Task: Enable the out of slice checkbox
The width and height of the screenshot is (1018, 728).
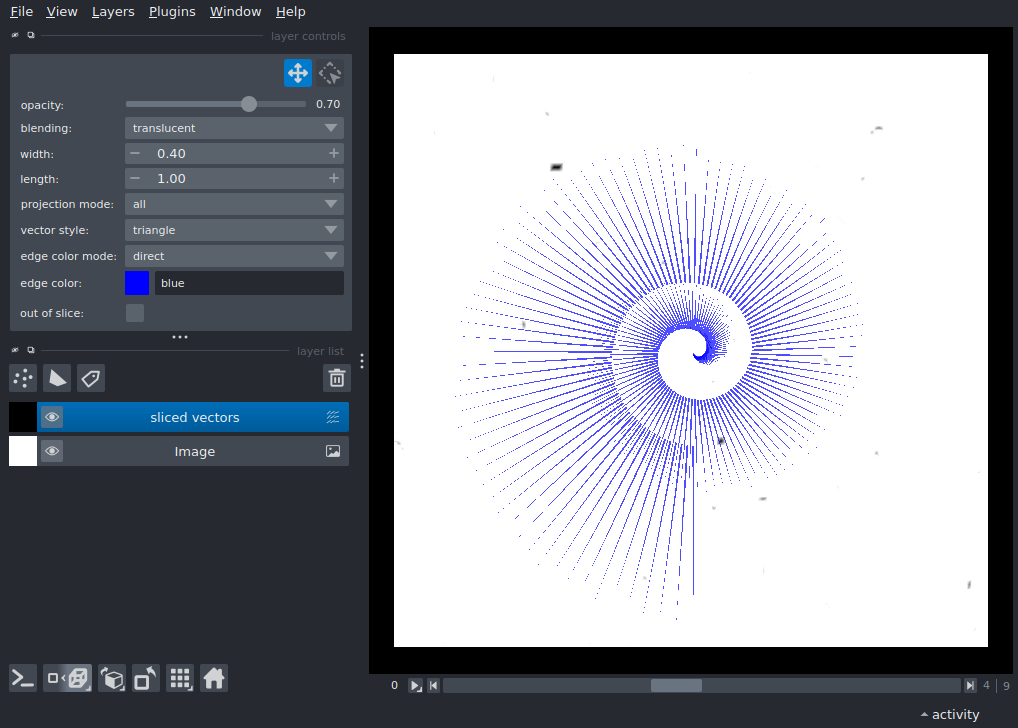Action: pos(135,313)
